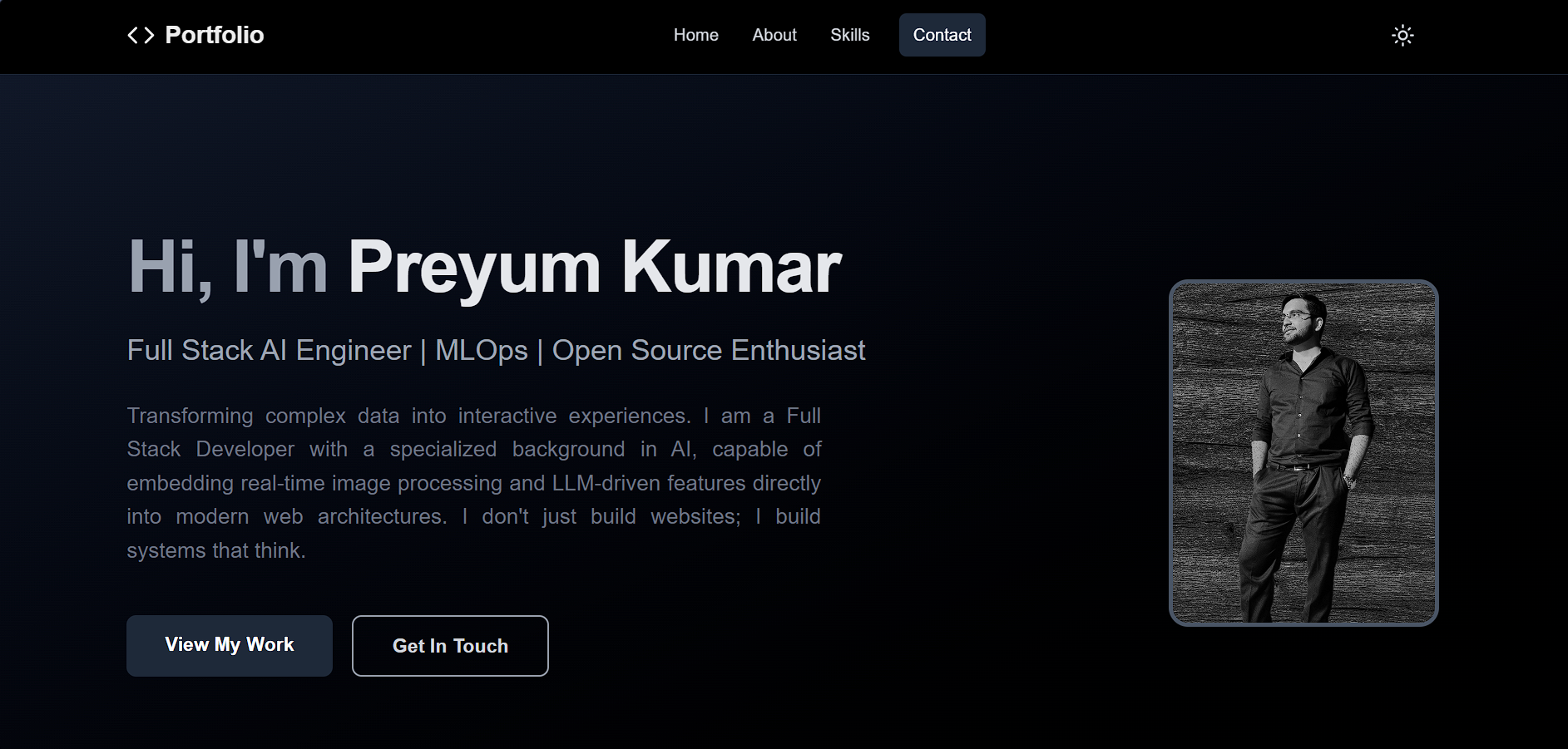This screenshot has height=749, width=1568.
Task: Select Home in the navigation bar
Action: coord(695,35)
